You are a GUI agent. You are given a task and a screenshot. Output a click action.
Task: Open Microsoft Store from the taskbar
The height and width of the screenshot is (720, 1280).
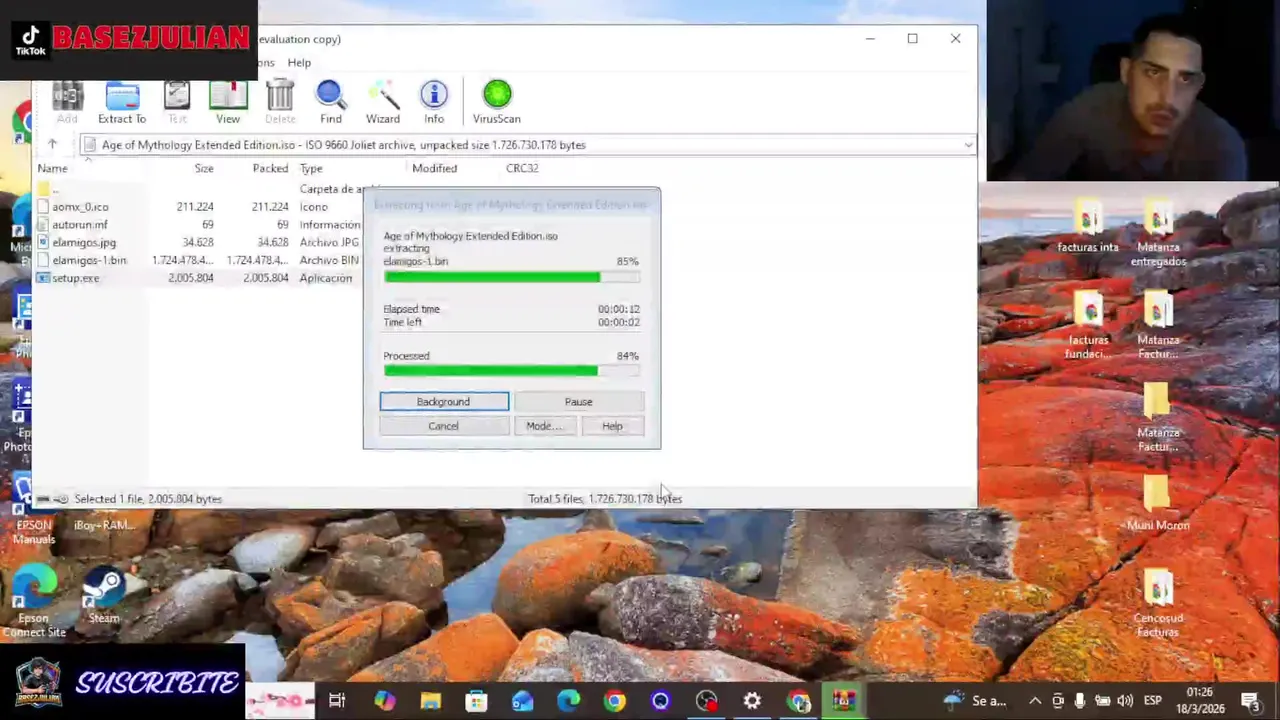[476, 701]
